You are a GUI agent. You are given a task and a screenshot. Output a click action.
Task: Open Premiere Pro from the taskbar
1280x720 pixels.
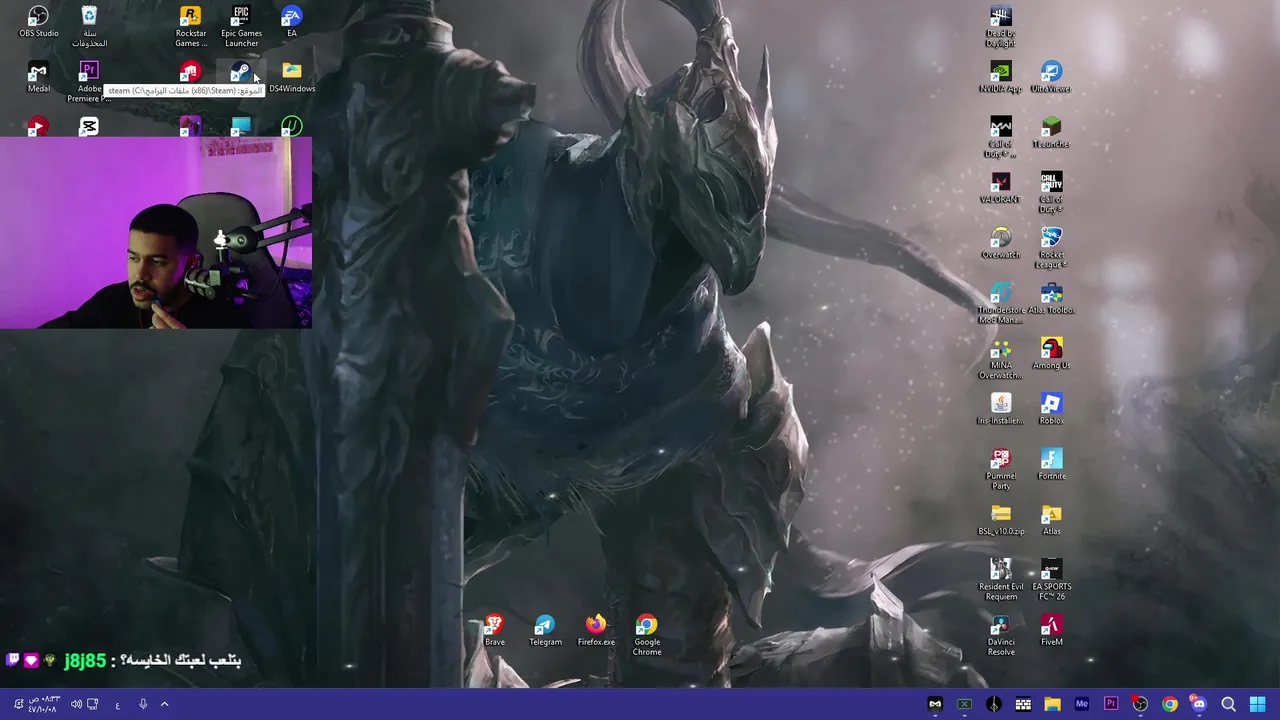tap(1111, 704)
